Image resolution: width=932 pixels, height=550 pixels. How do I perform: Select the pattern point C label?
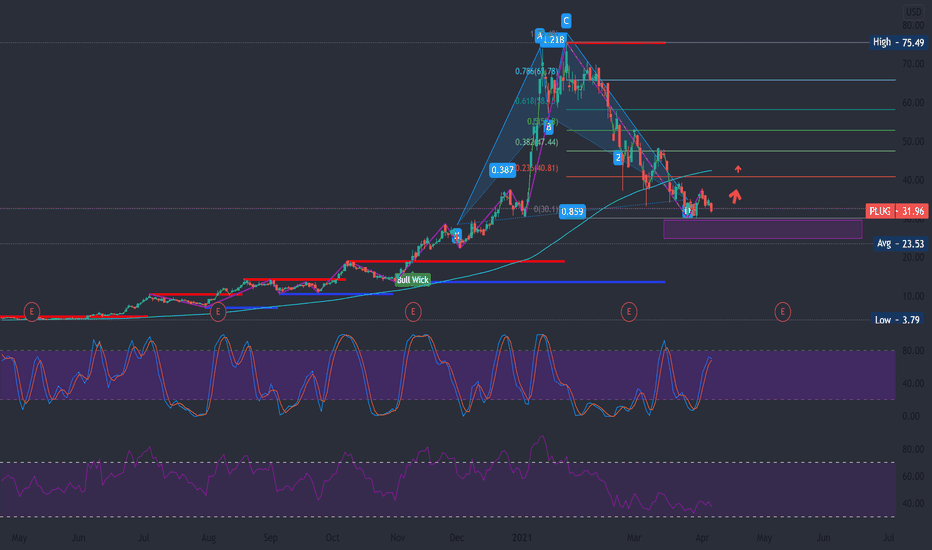pos(566,21)
